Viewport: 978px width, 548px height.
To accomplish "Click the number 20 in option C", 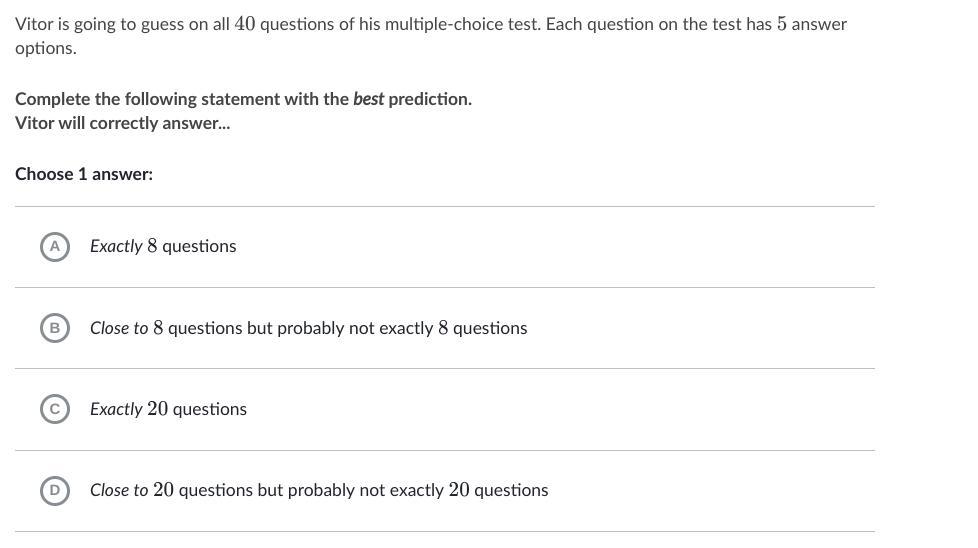I will [x=158, y=409].
